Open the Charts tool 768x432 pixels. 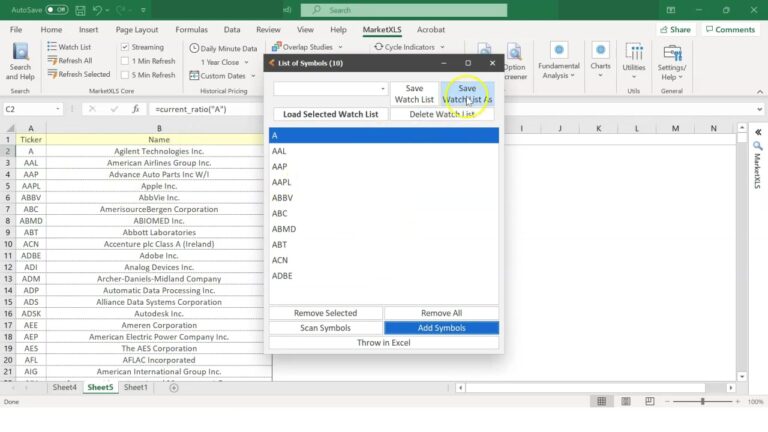point(600,61)
